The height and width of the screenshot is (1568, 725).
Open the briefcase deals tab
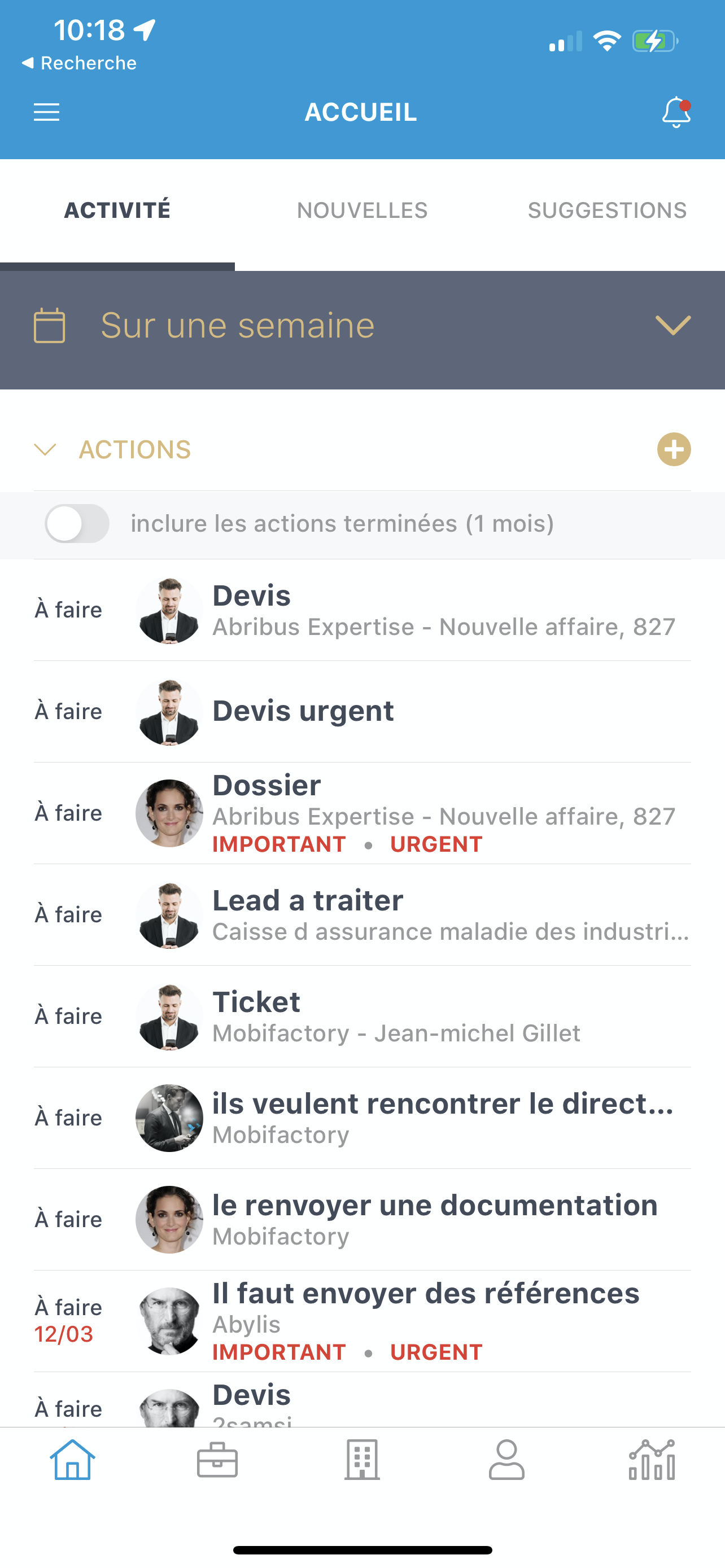click(x=217, y=1460)
